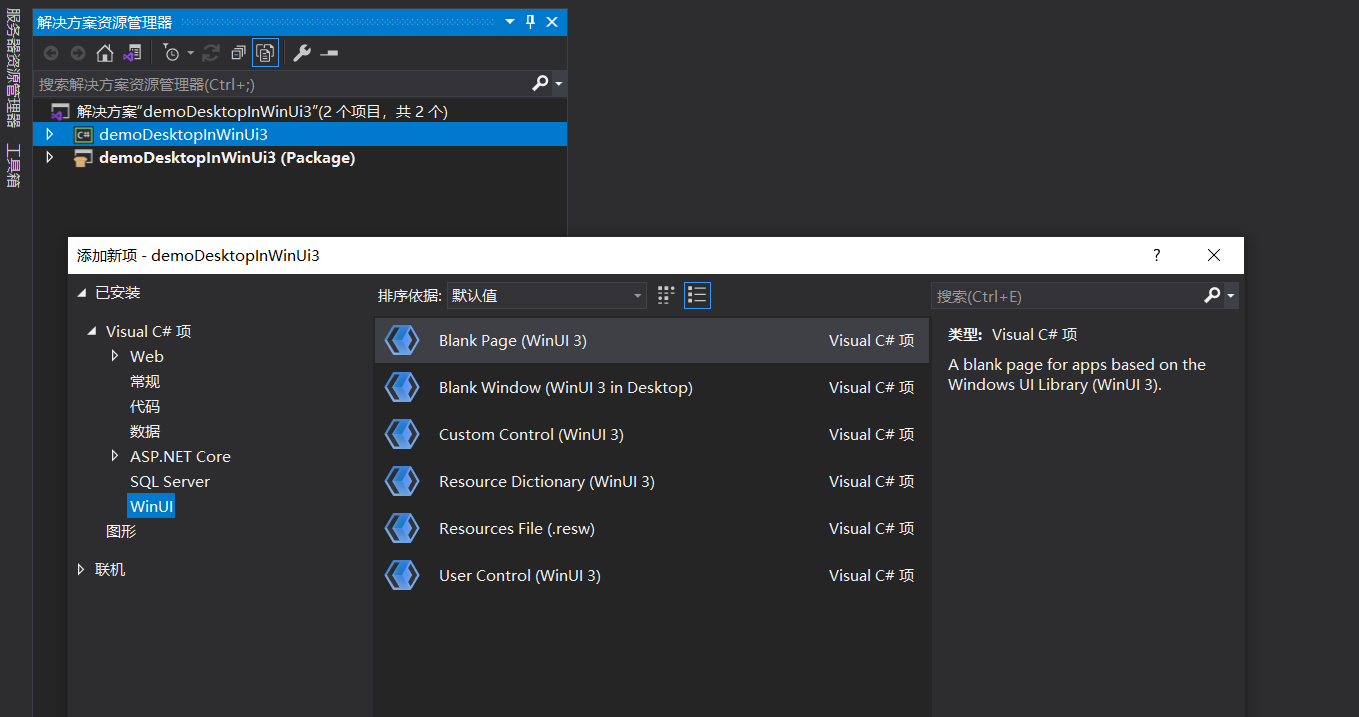Image resolution: width=1359 pixels, height=717 pixels.
Task: Collapse the Visual C# 项 tree node
Action: click(94, 331)
